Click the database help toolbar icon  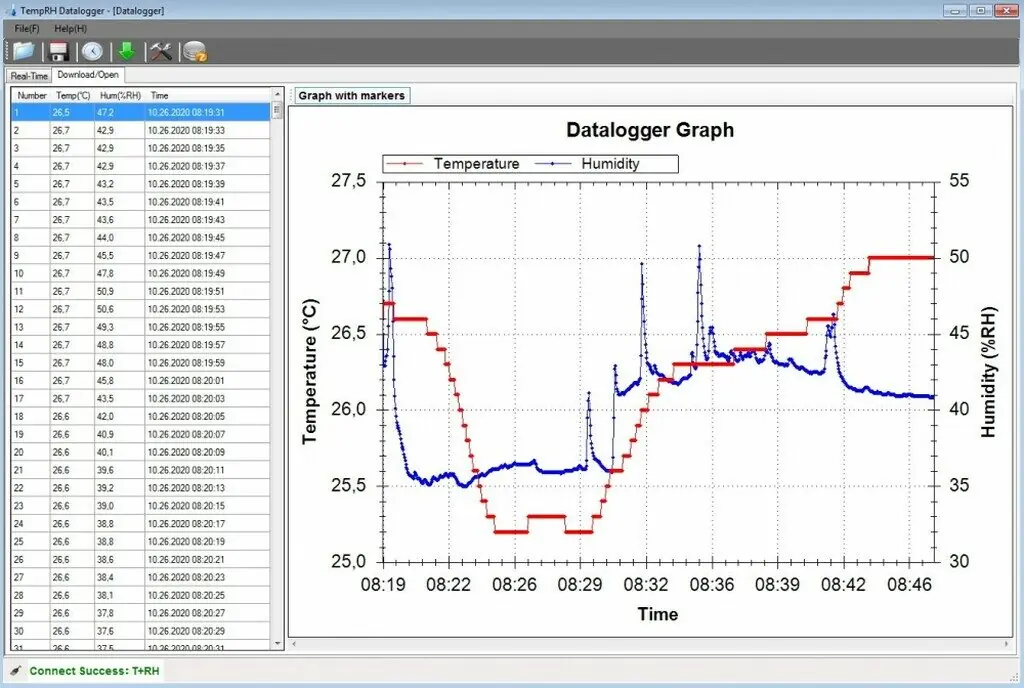click(x=195, y=51)
